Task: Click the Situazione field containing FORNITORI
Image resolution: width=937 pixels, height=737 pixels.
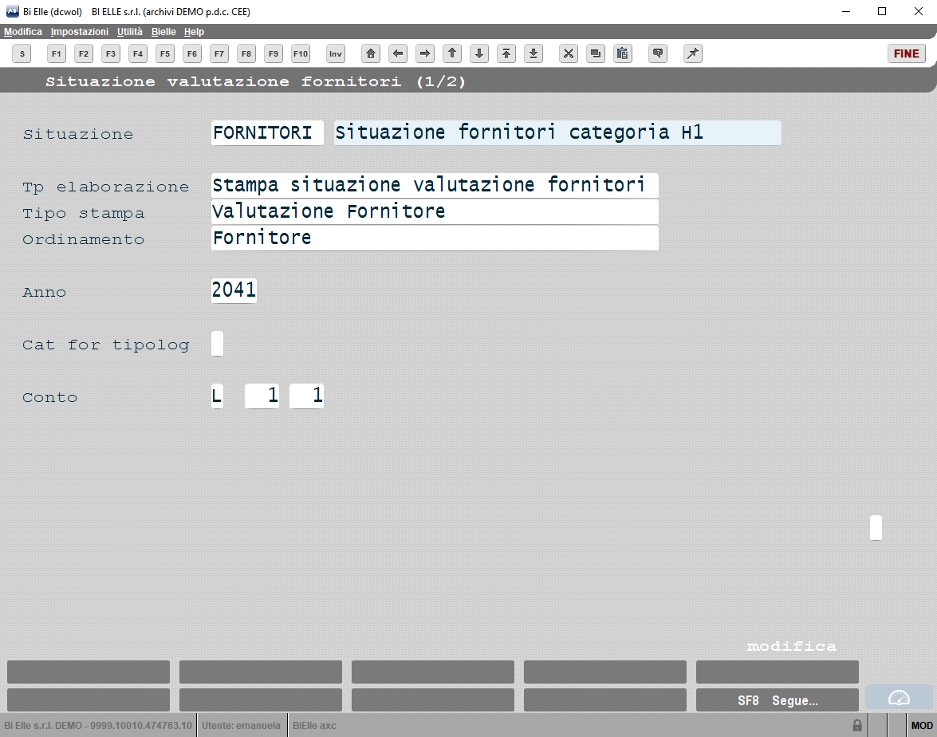Action: point(267,133)
